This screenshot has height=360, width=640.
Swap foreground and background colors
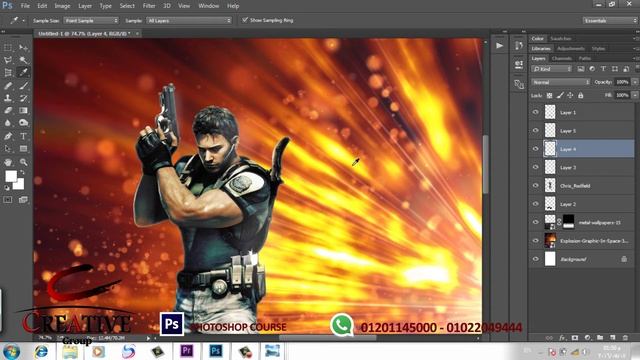(x=22, y=172)
